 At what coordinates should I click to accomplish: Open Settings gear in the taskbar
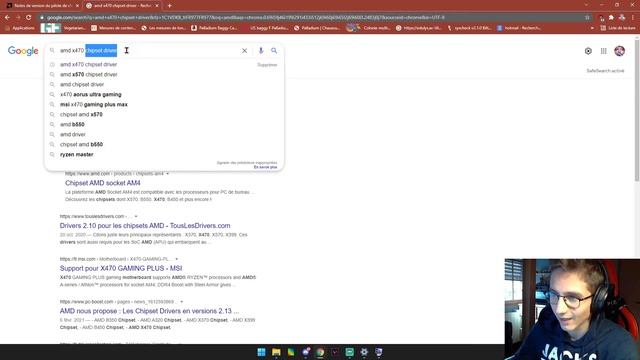[364, 352]
